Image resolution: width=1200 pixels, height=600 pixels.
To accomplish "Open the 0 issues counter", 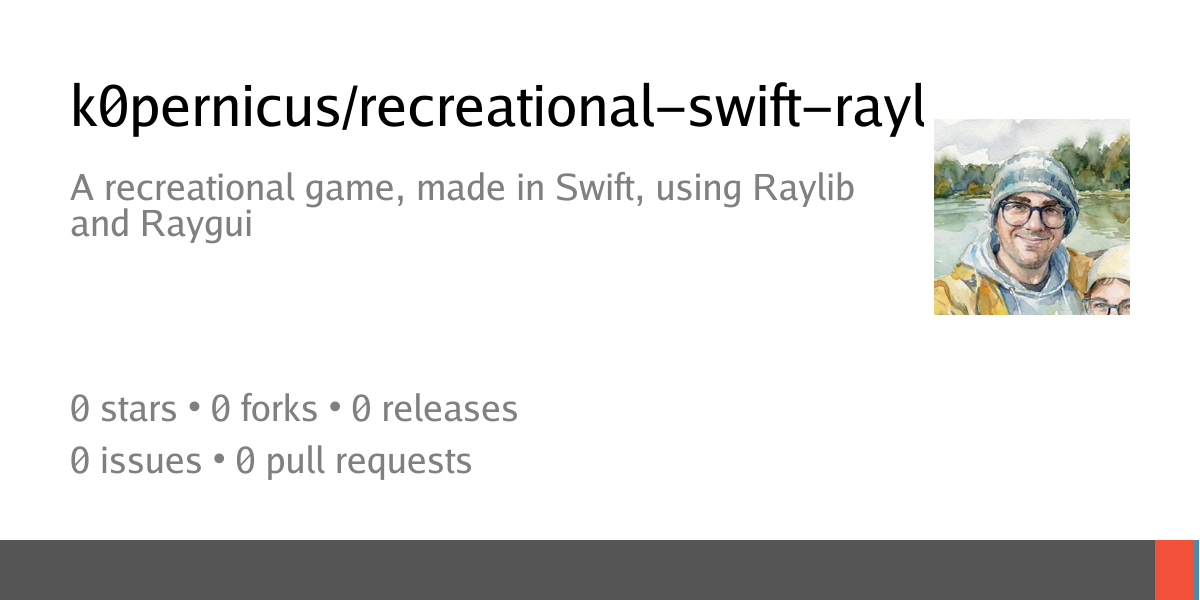I will 136,461.
